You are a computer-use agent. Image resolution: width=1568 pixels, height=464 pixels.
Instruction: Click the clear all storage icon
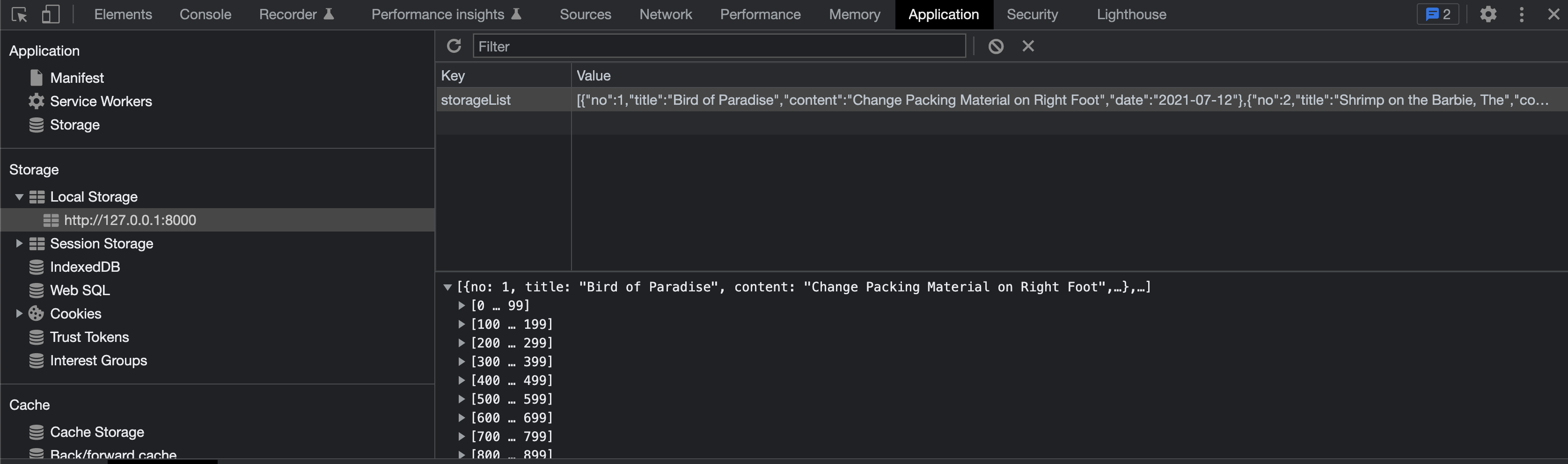996,46
